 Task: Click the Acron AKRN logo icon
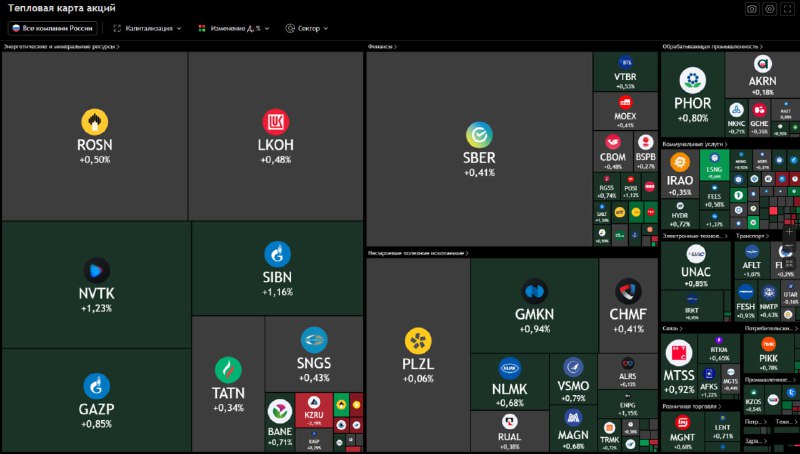[762, 64]
